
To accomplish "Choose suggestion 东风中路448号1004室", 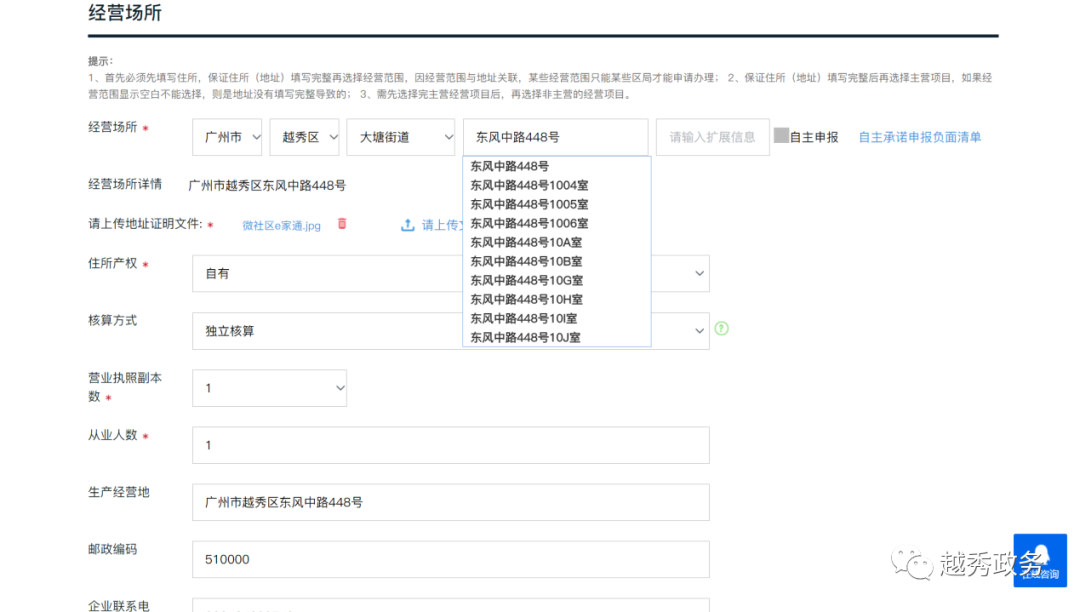I will (529, 185).
